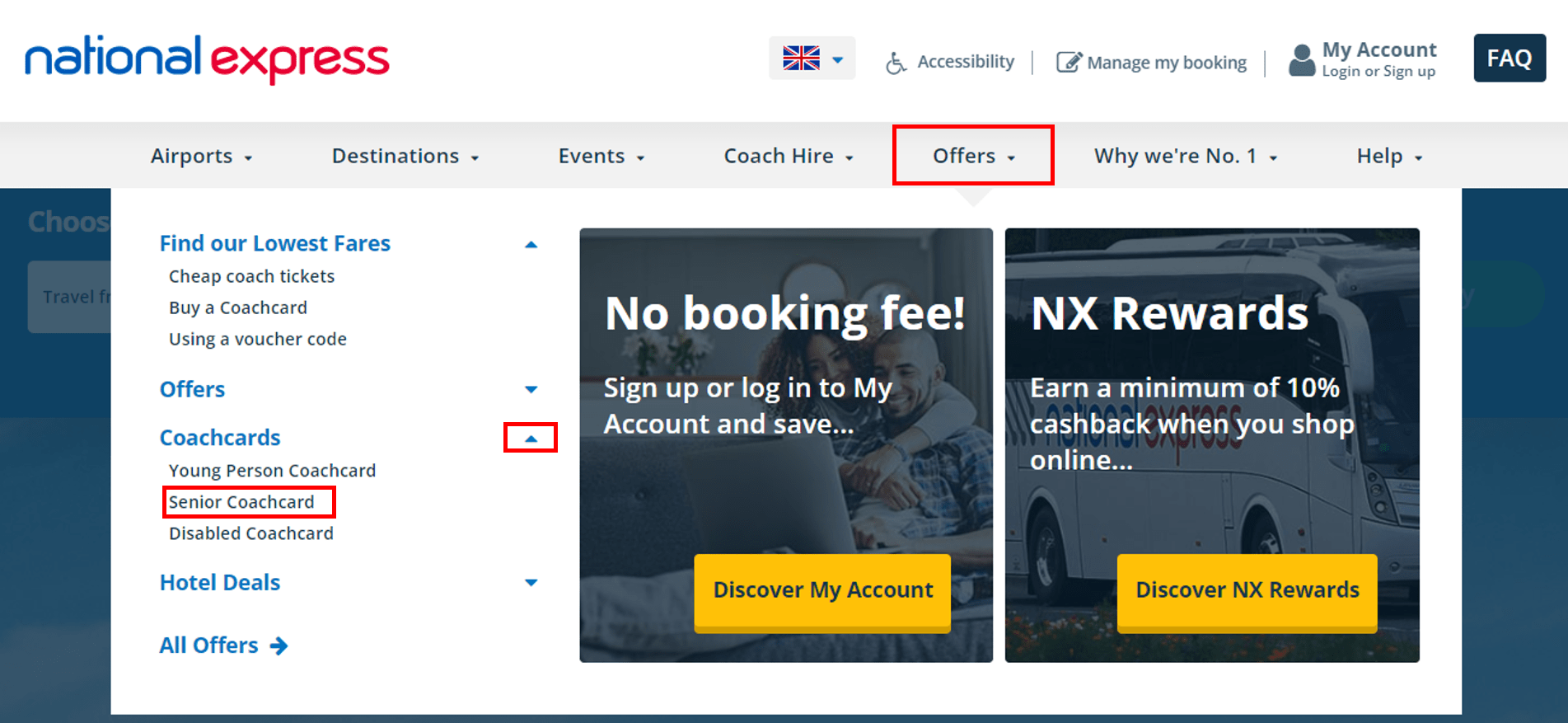Open the UK flag language selector
Screen dimensions: 1568x723
click(812, 59)
